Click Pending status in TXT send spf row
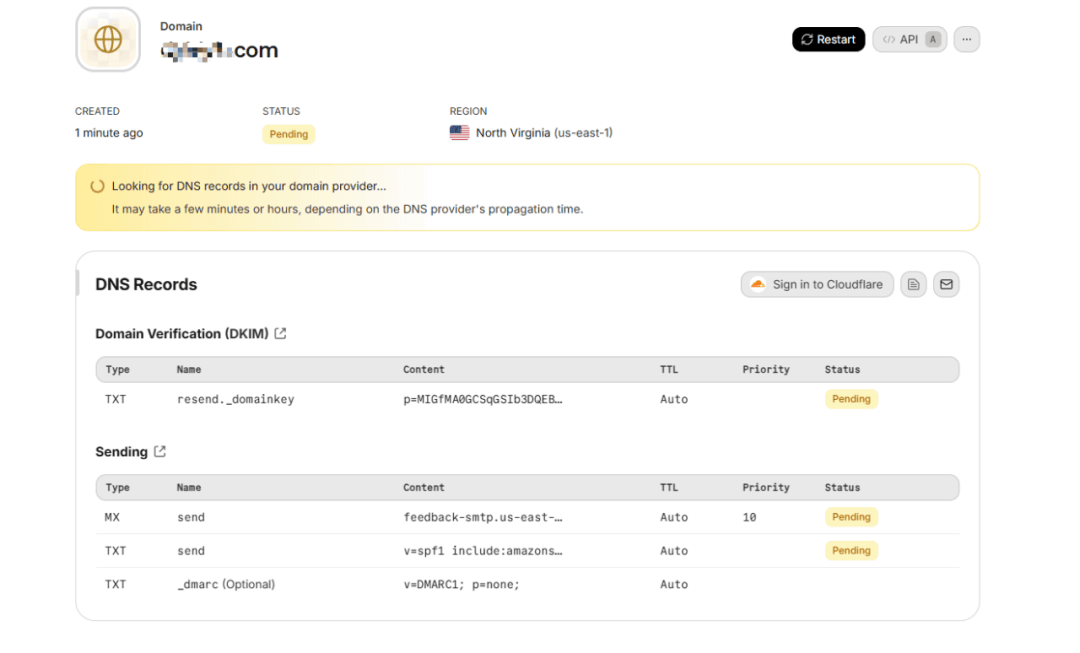1080x653 pixels. point(851,550)
